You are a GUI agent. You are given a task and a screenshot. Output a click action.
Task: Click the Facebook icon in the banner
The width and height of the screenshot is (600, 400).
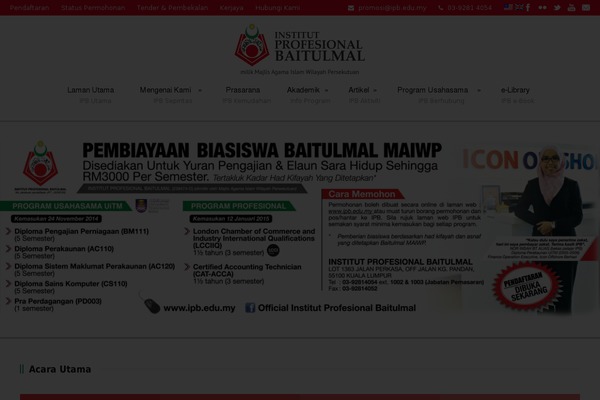point(250,308)
